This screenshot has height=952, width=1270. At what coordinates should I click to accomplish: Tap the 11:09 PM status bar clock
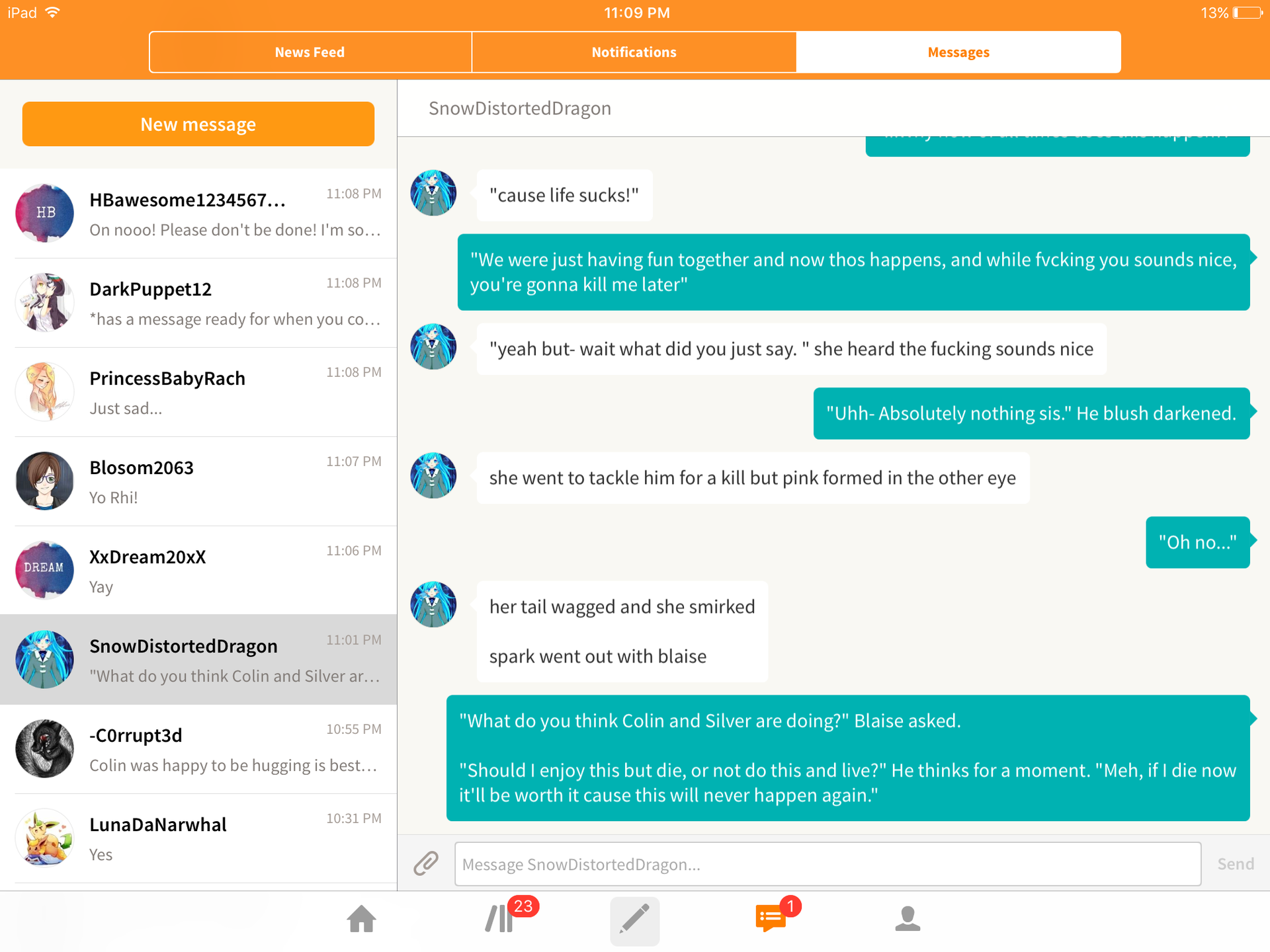point(636,13)
